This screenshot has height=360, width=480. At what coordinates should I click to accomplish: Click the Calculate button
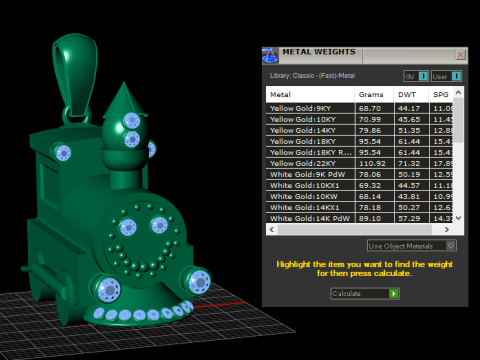(365, 294)
